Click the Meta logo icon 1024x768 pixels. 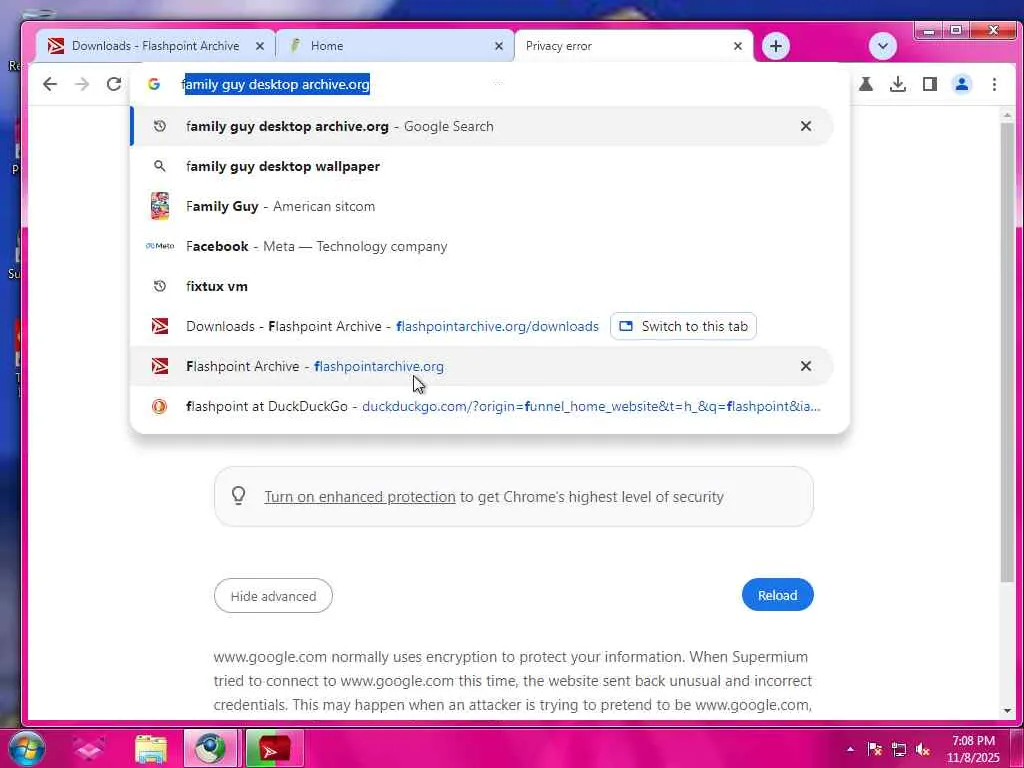pos(160,246)
